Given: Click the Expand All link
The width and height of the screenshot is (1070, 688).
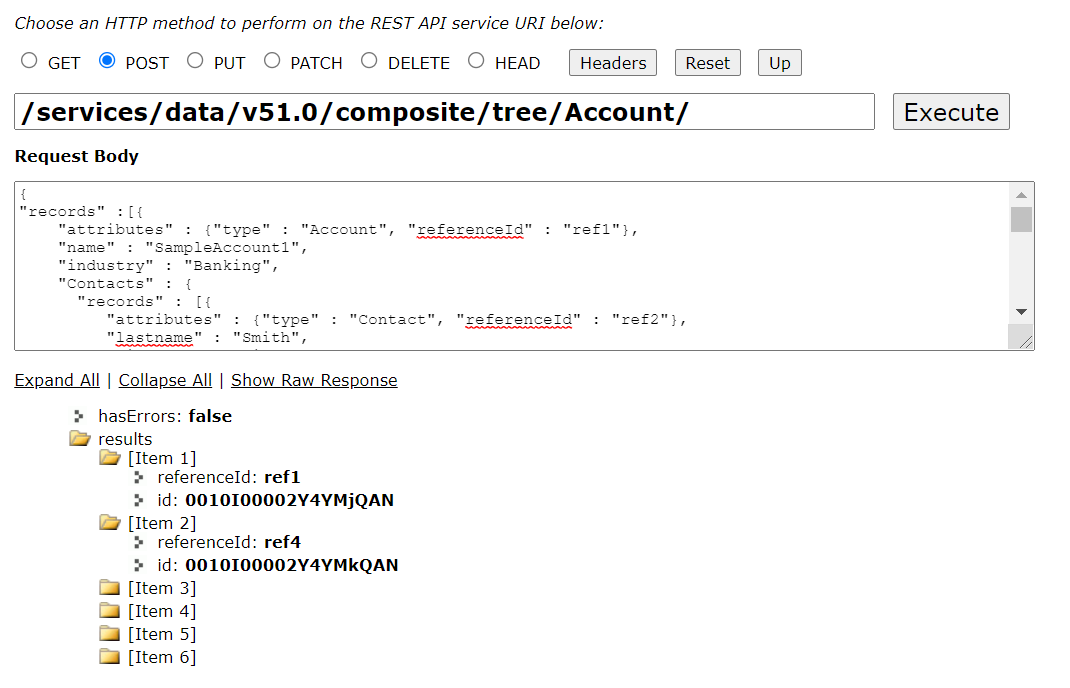Looking at the screenshot, I should pyautogui.click(x=57, y=380).
